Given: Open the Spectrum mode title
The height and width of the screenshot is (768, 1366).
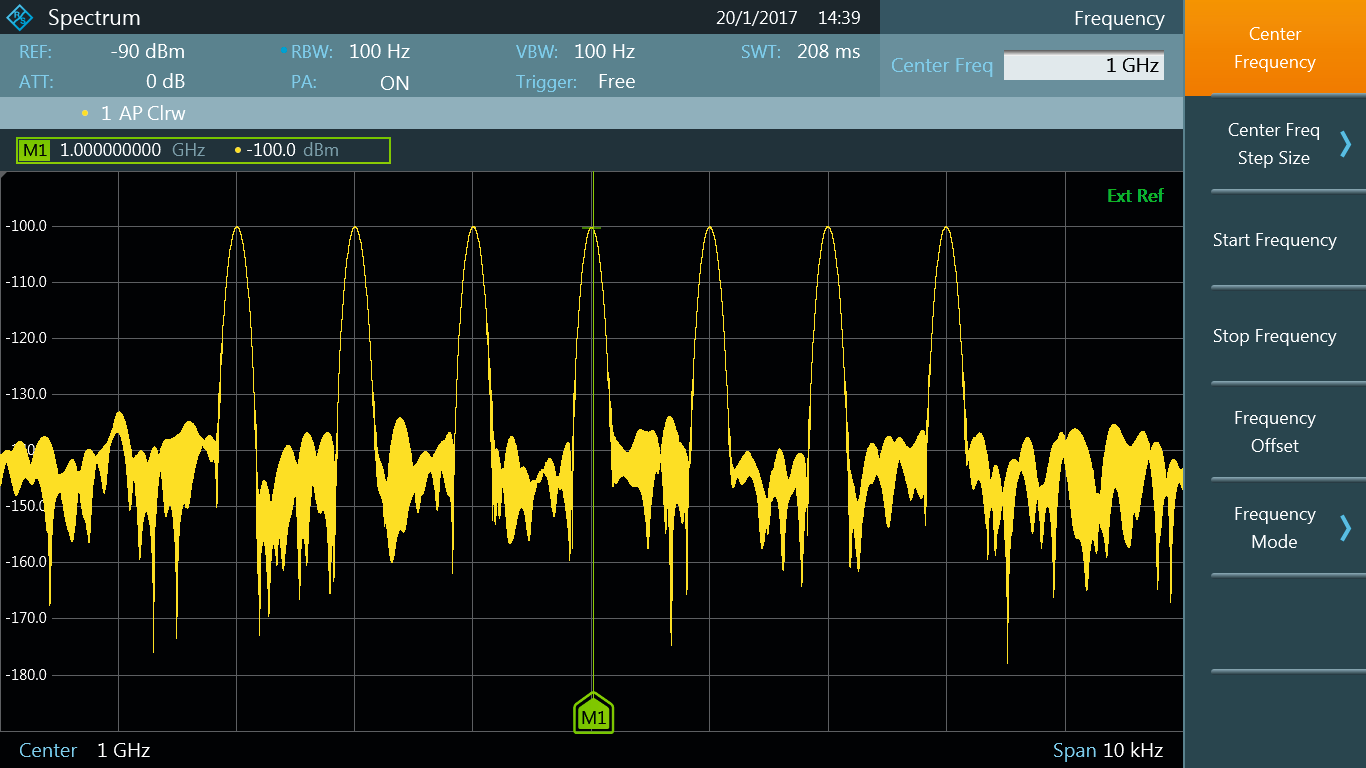Looking at the screenshot, I should [94, 18].
